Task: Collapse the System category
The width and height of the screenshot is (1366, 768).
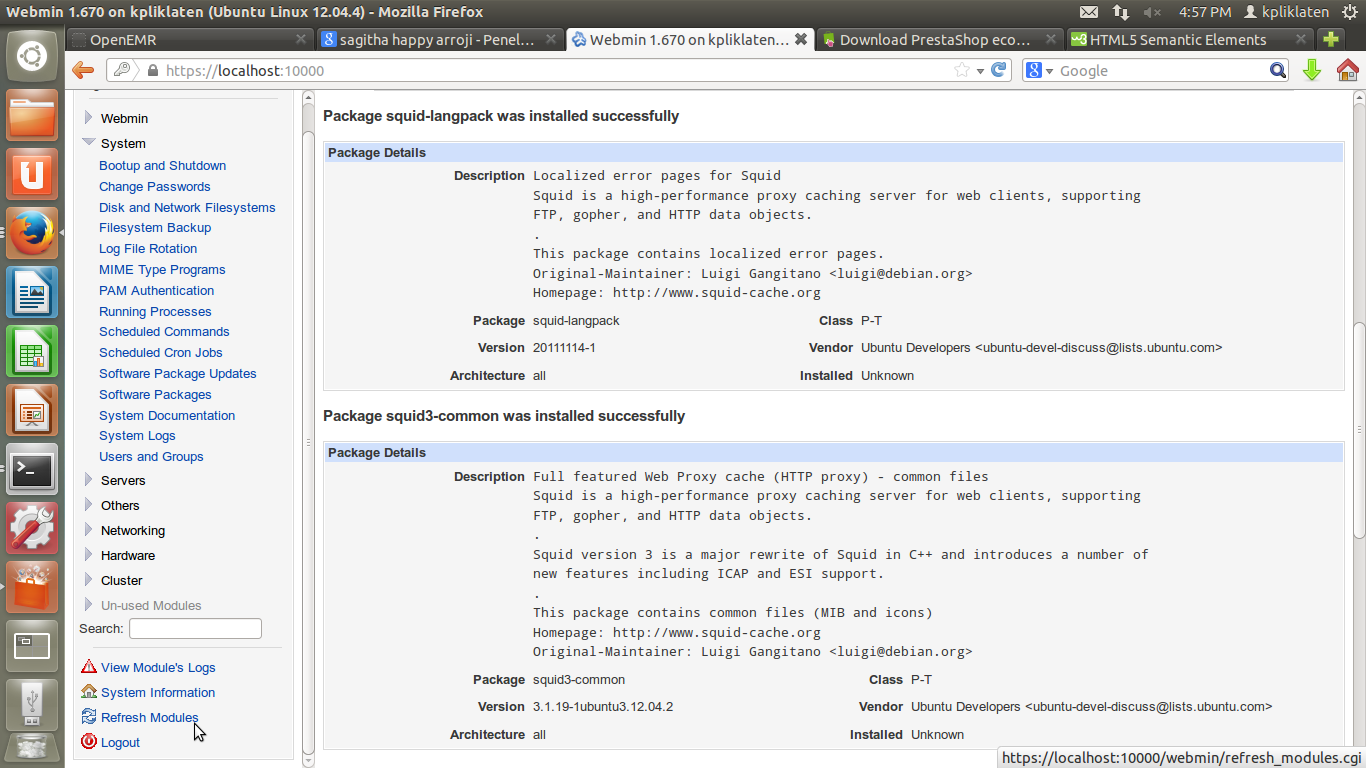Action: 89,143
